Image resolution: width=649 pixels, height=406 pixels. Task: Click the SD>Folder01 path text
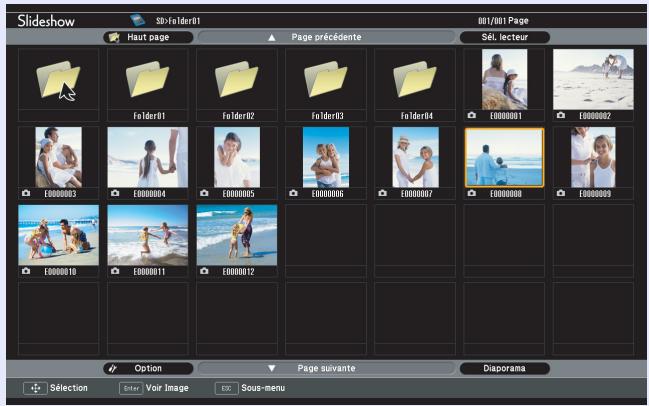click(x=178, y=21)
